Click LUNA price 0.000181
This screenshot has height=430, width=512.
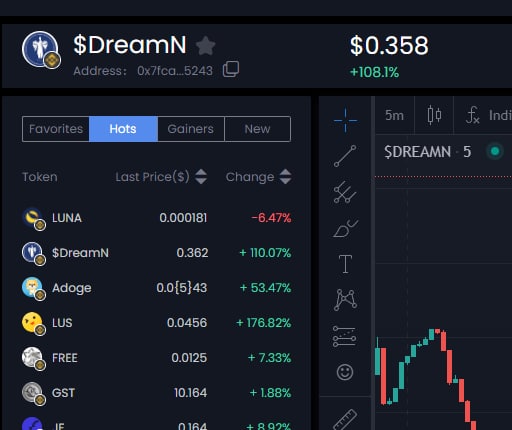(x=183, y=218)
